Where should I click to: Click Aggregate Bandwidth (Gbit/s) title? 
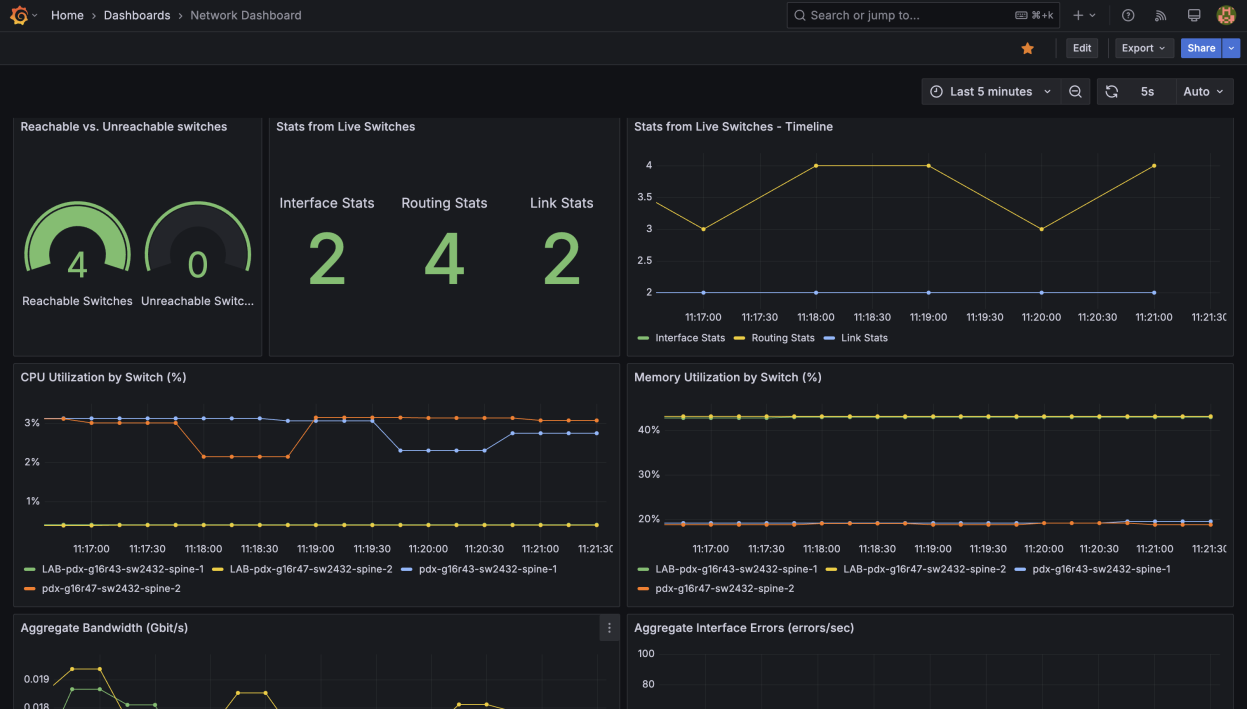click(x=104, y=628)
